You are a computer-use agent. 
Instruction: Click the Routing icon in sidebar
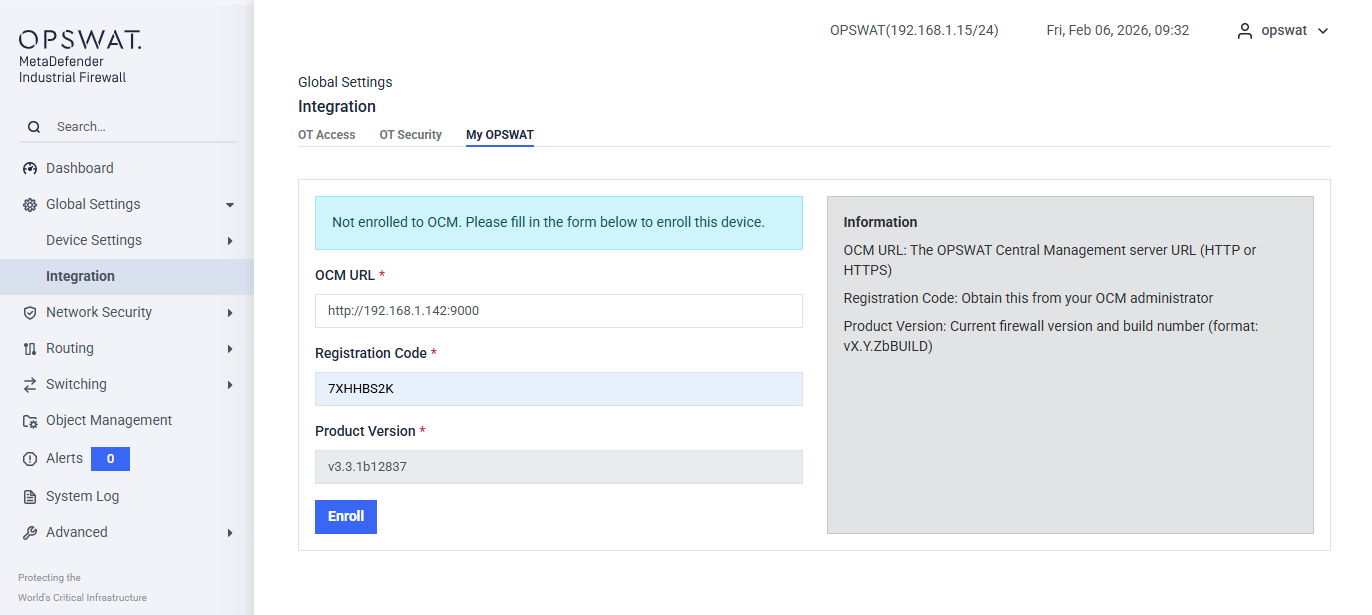[30, 348]
